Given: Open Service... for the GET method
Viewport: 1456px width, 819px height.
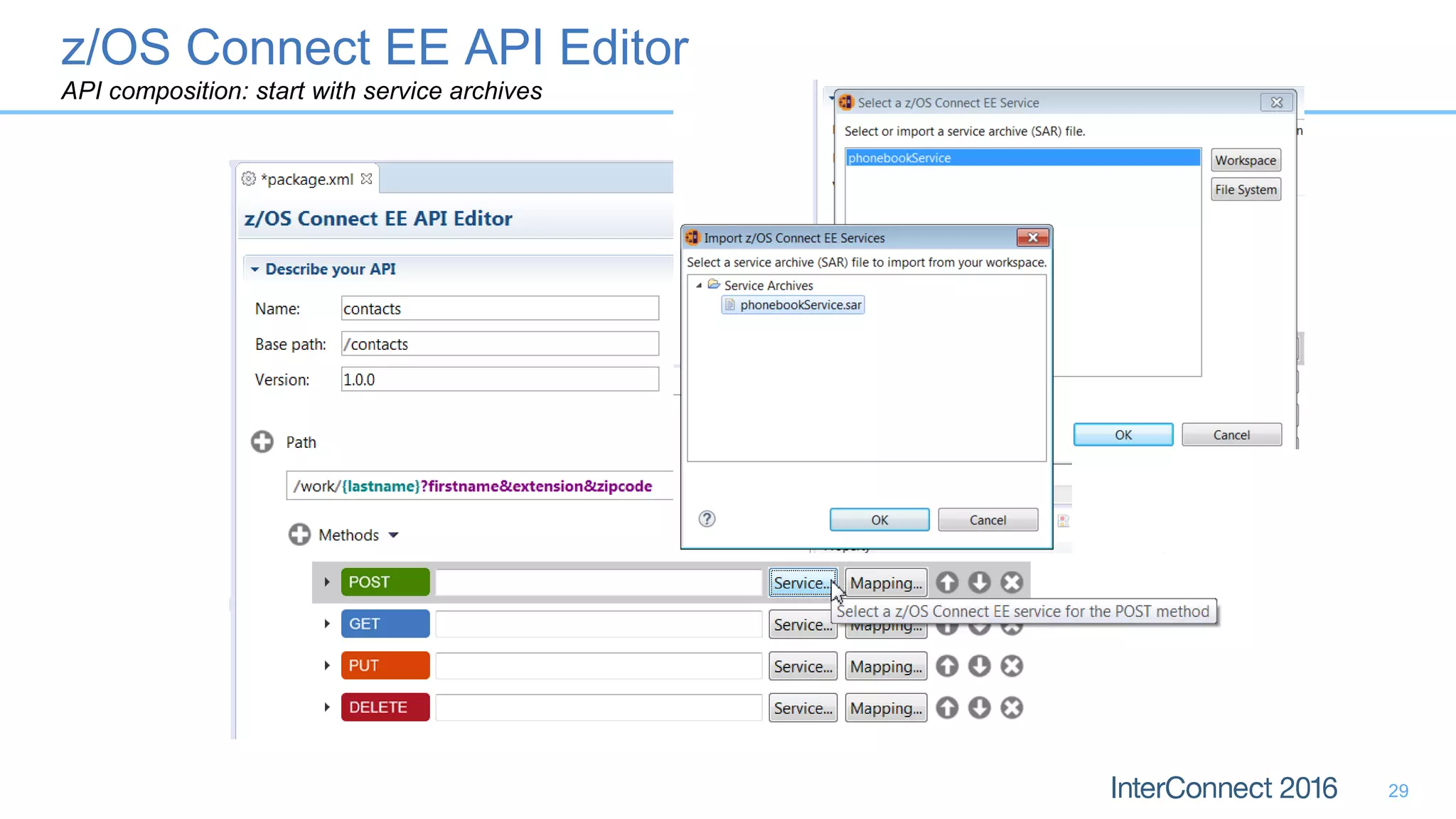Looking at the screenshot, I should (x=803, y=624).
